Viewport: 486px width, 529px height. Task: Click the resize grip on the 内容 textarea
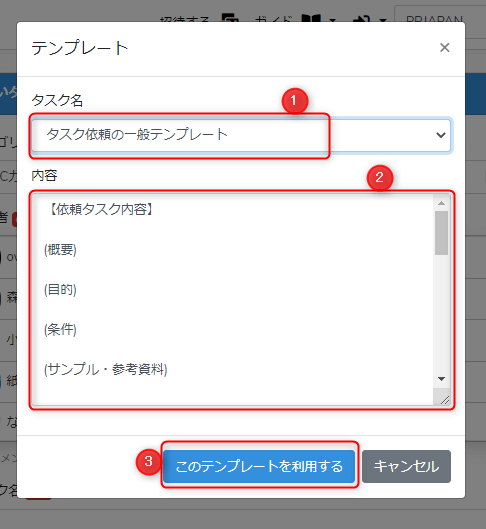[x=445, y=400]
